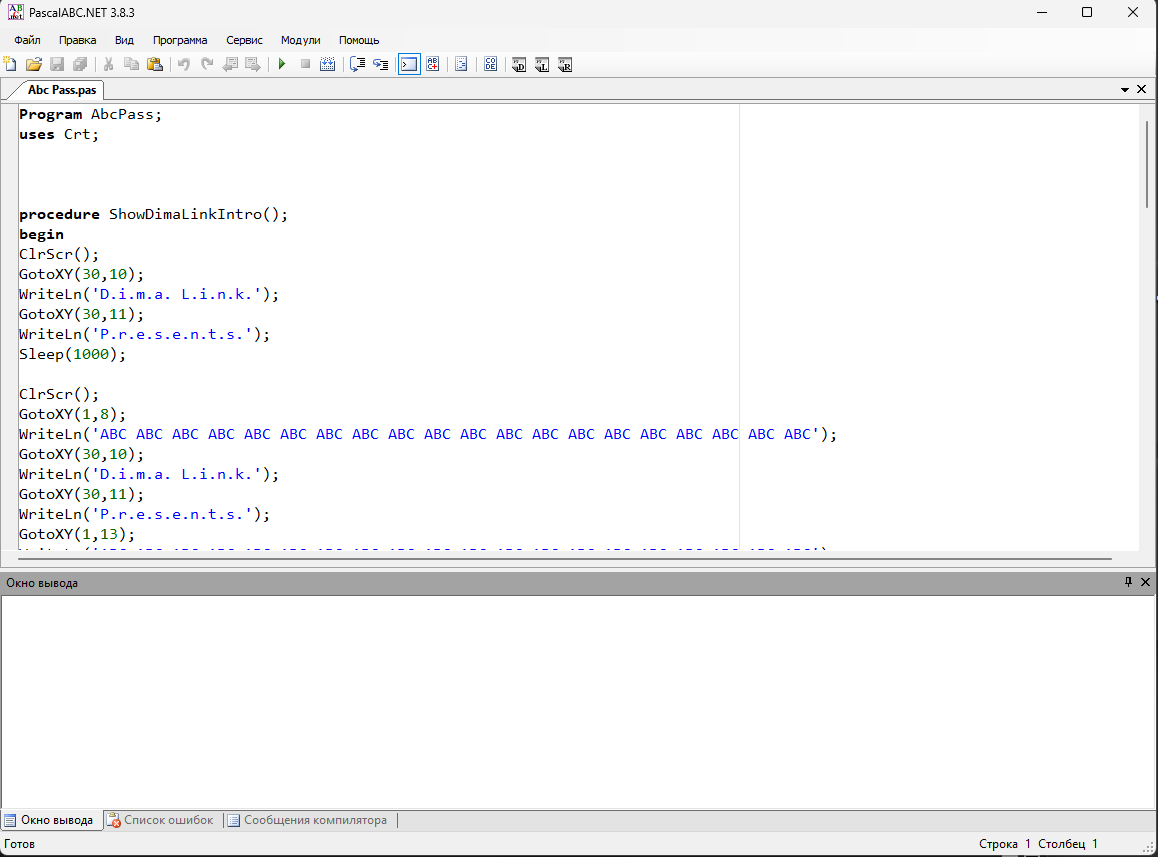Click the Navigate Backward icon
Viewport: 1158px width, 857px height.
point(230,64)
